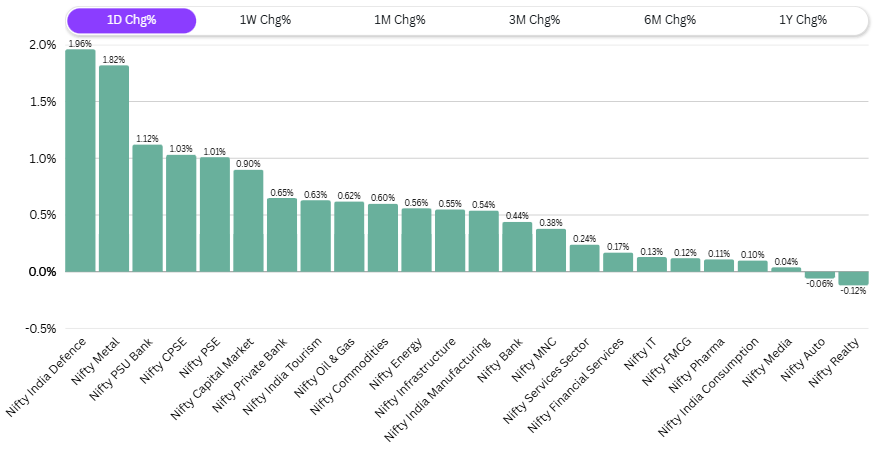
Task: Switch to the 1W Chg% tab
Action: 265,20
